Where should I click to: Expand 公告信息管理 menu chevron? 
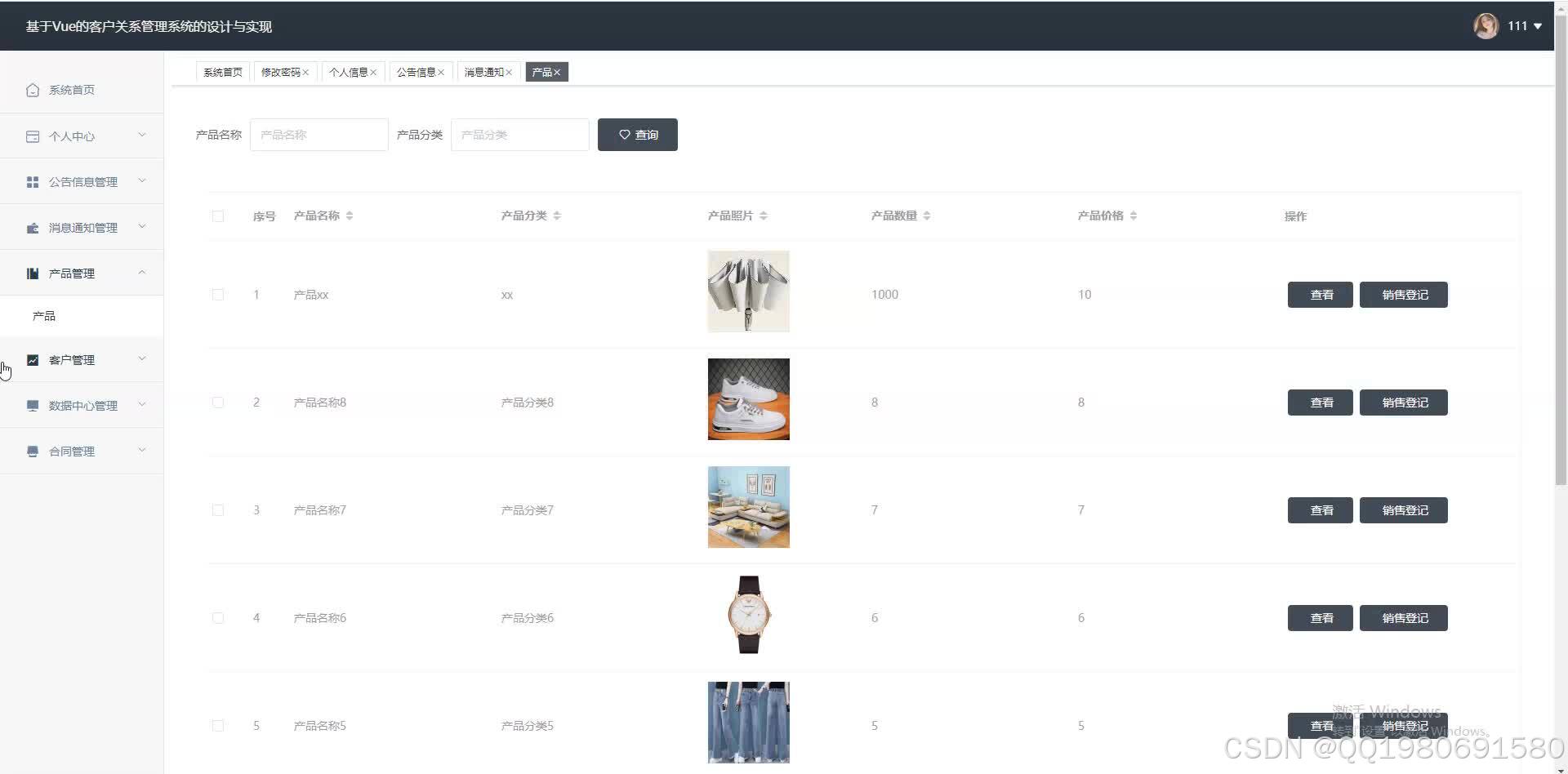142,181
